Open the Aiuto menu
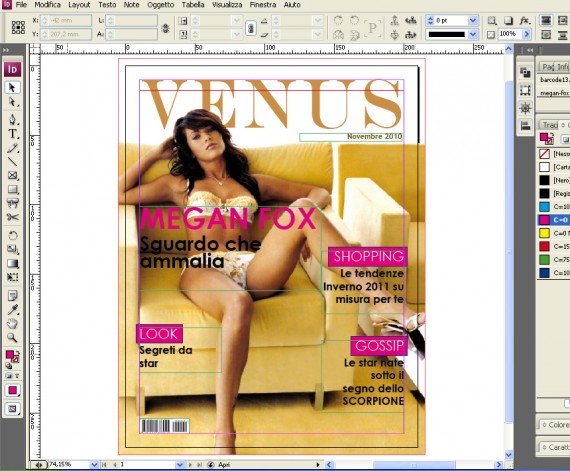 tap(292, 5)
